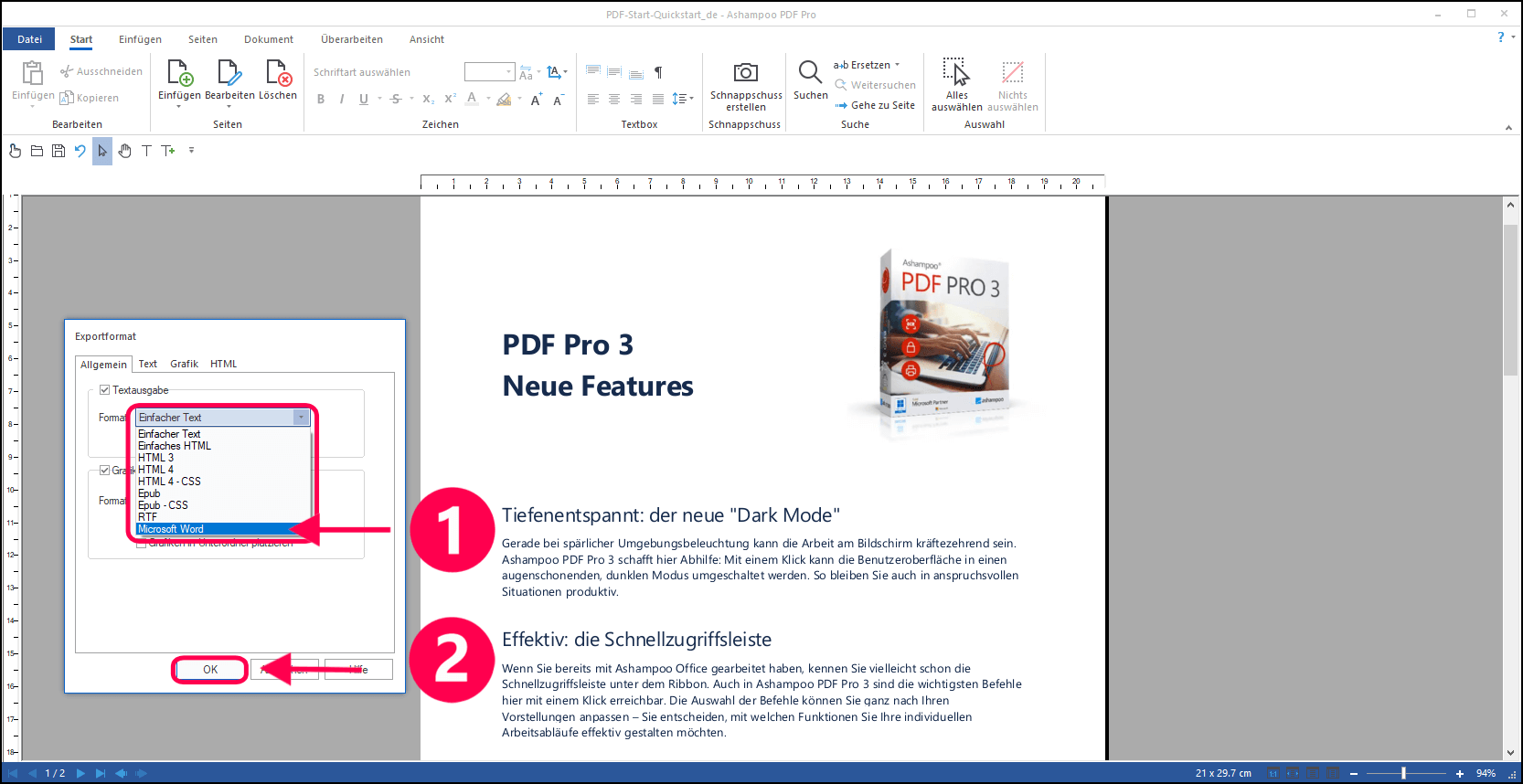The image size is (1523, 784).
Task: Open the Format combo box showing Einfacher Text
Action: pyautogui.click(x=223, y=418)
